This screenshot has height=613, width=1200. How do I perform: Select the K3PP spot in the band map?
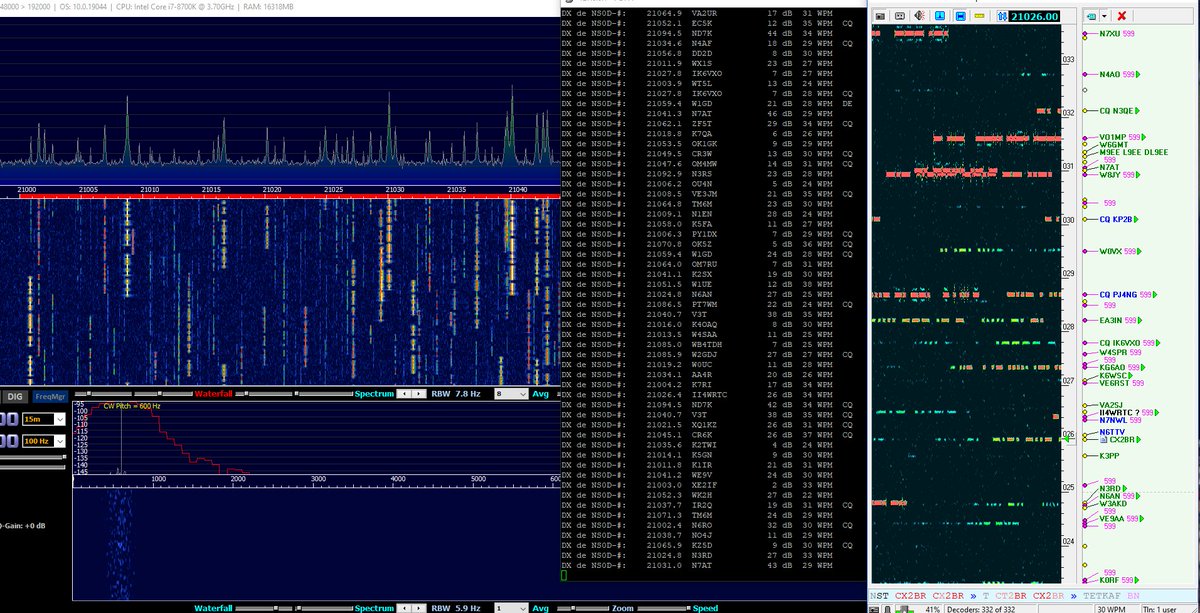tap(1108, 456)
